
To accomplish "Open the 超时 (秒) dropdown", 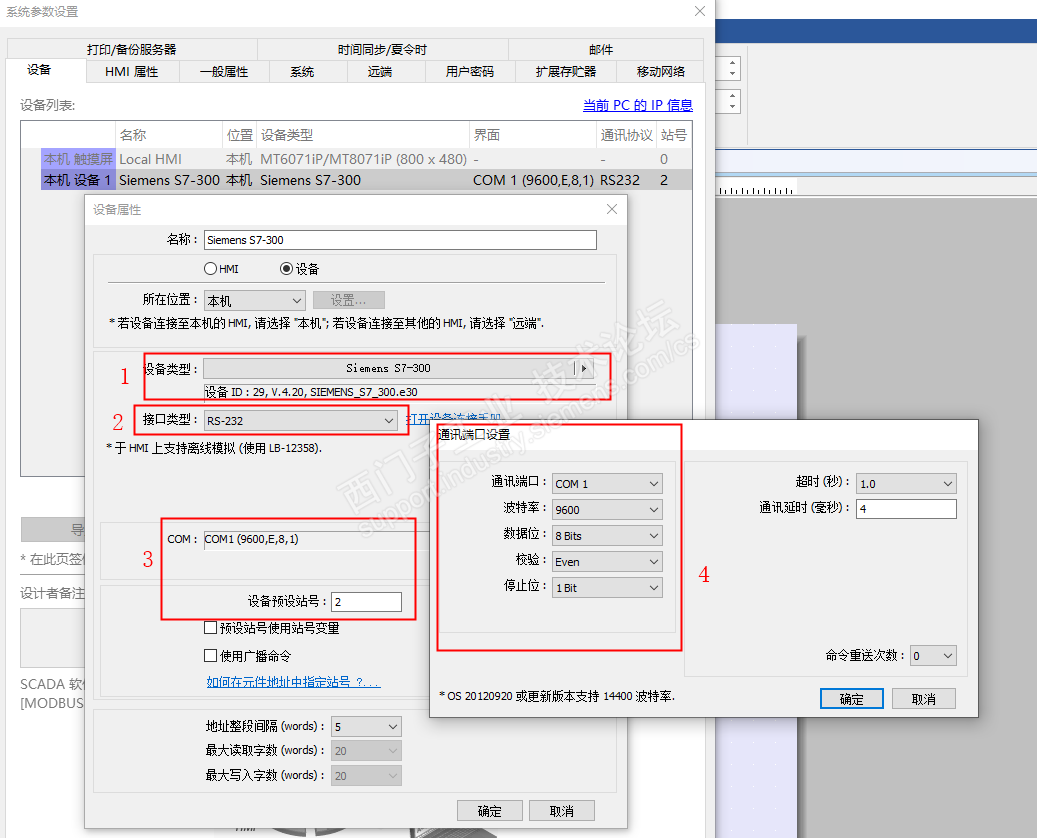I will coord(906,483).
